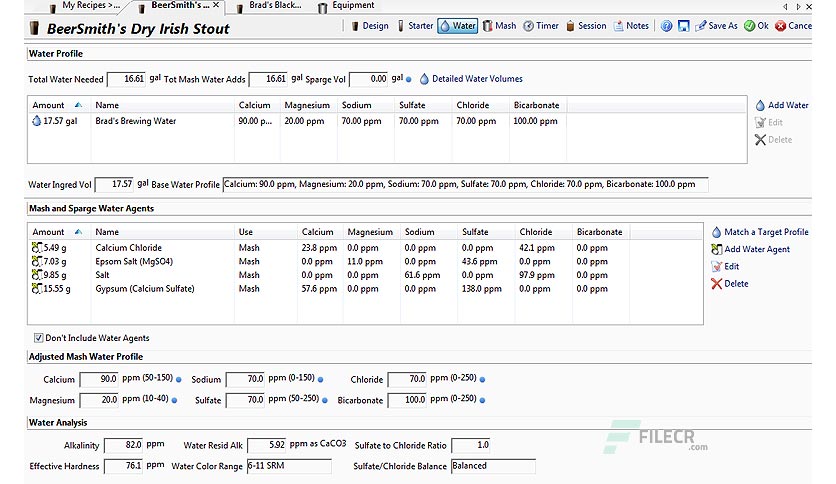The image size is (836, 484).
Task: Toggle Don't Include Water Agents checkbox
Action: tap(38, 338)
